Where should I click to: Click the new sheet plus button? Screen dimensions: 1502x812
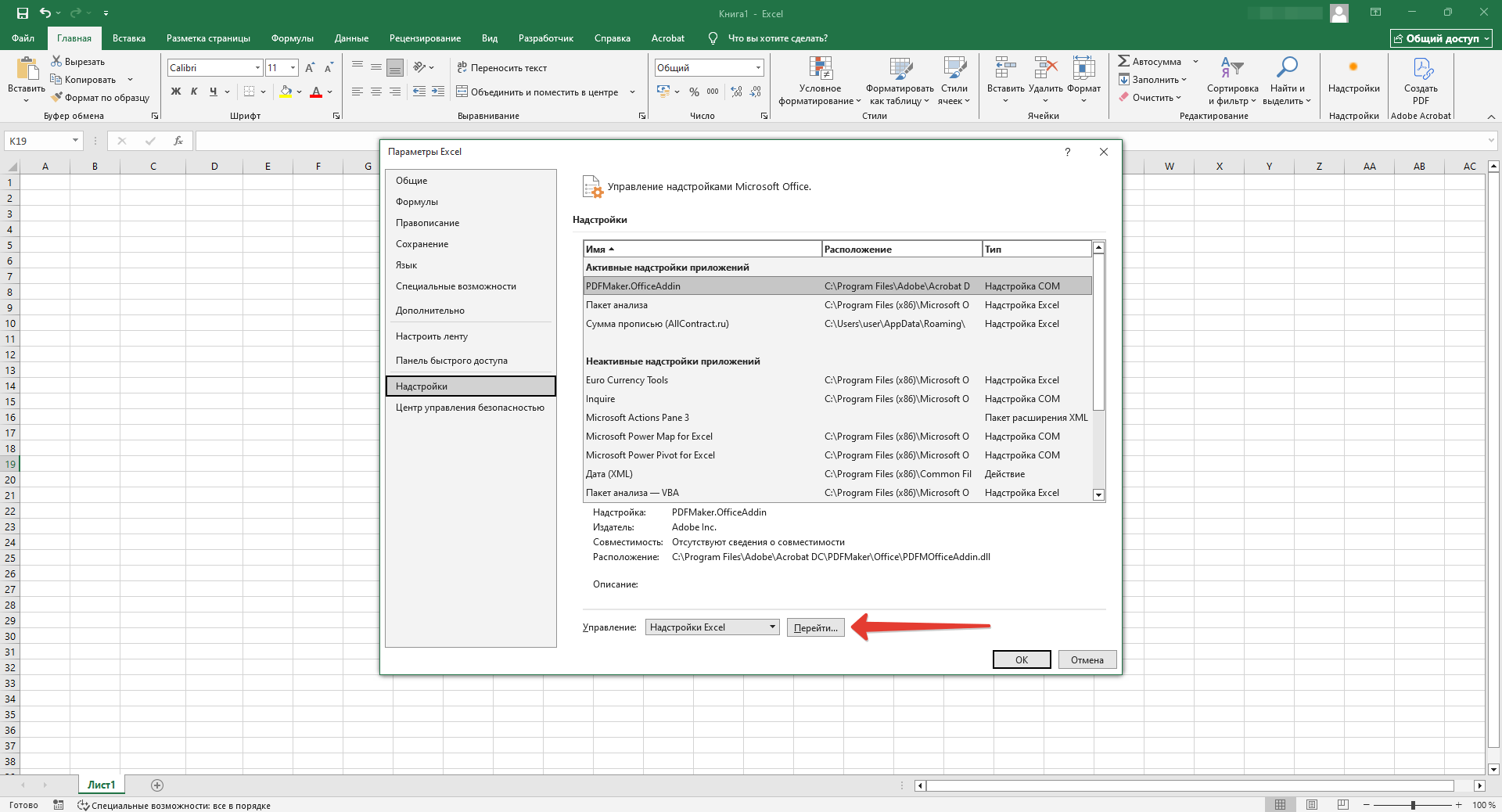coord(157,785)
